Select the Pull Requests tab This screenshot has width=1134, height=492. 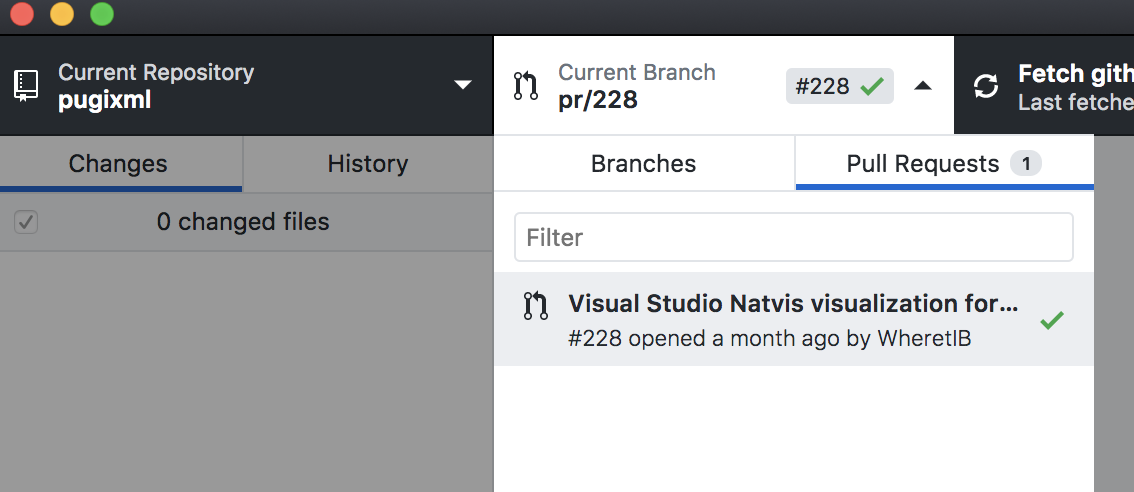pos(945,164)
